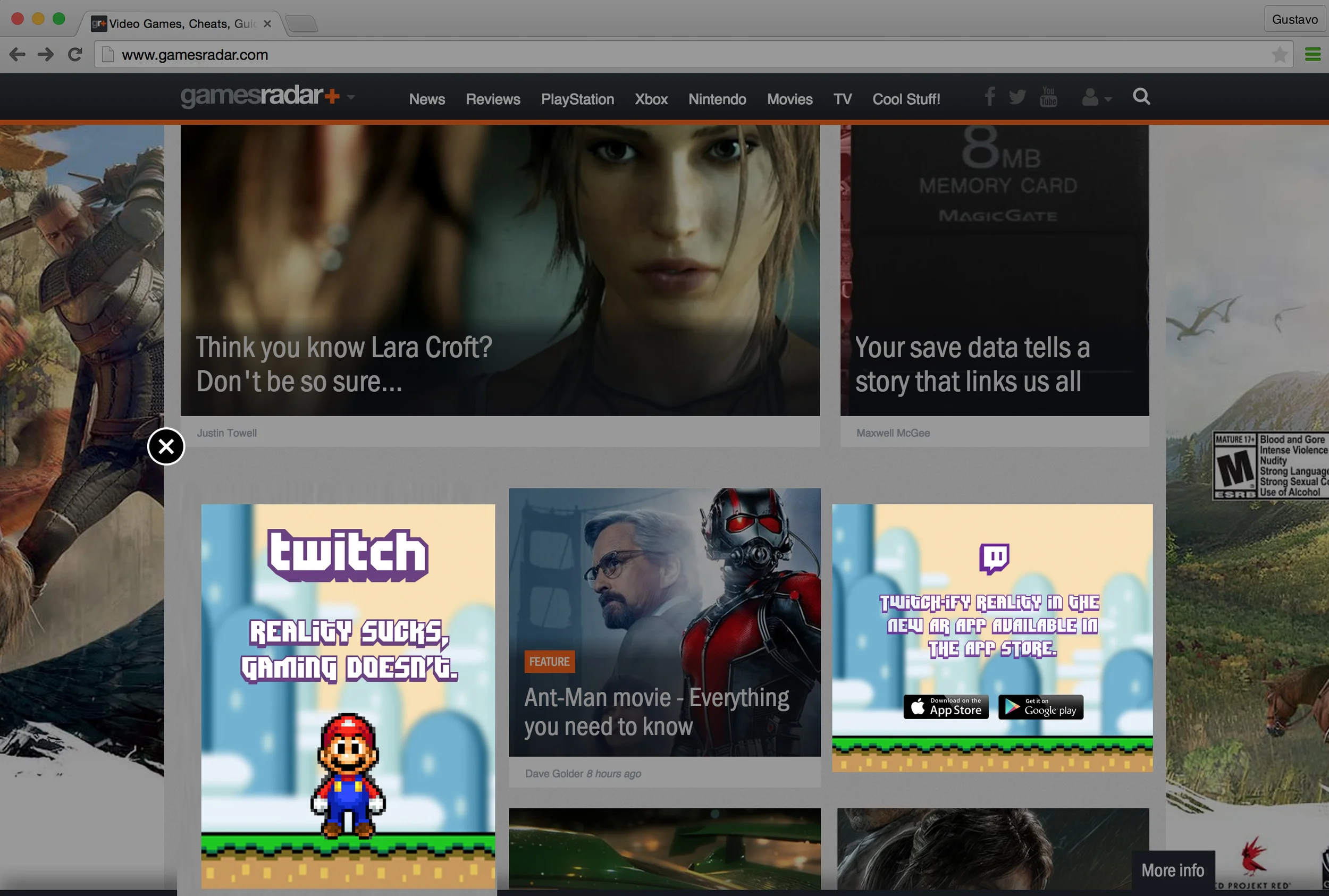Click the More info button
Screen dimensions: 1329x896
coord(1173,870)
